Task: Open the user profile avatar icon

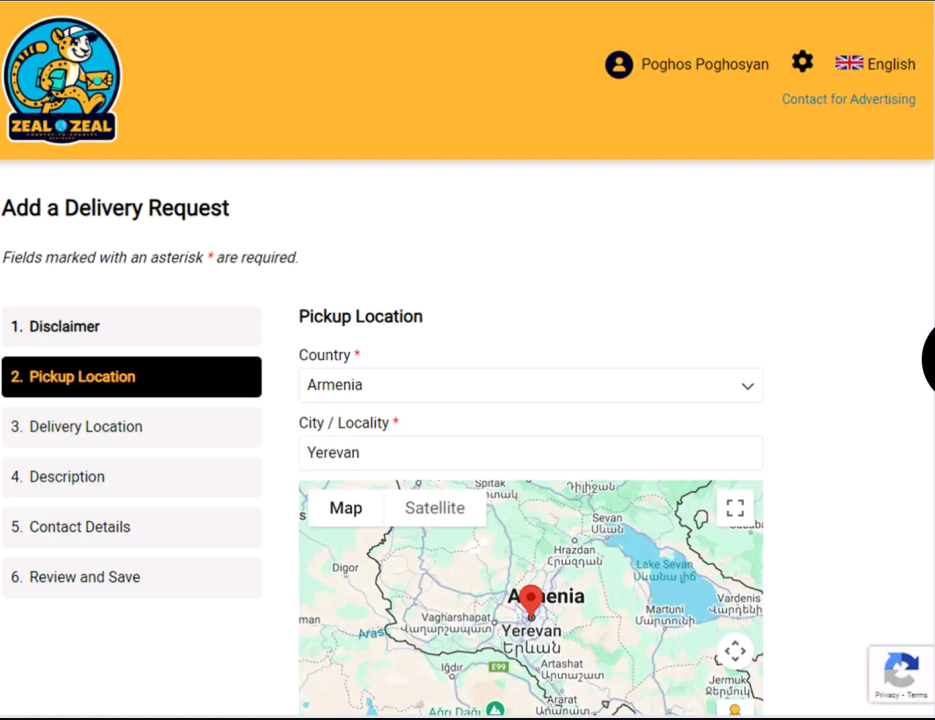Action: point(619,64)
